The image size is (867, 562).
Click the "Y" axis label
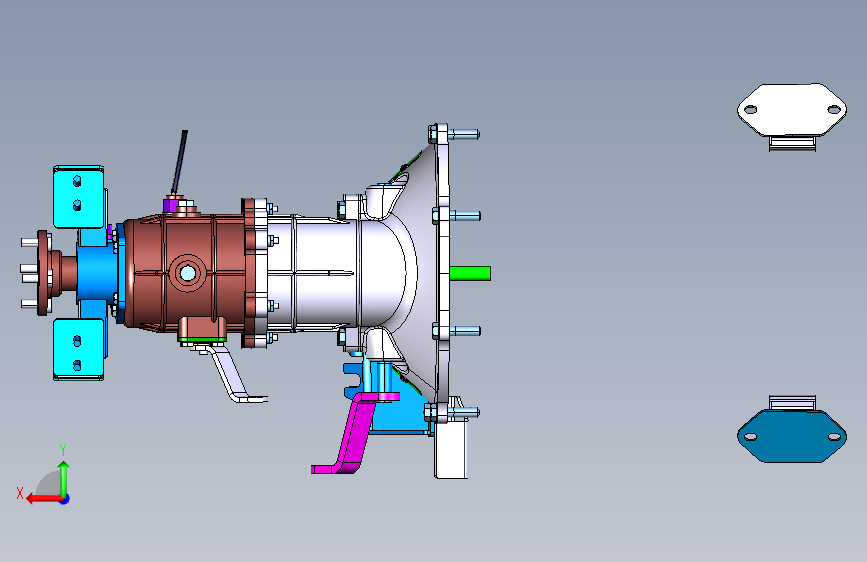(x=63, y=450)
